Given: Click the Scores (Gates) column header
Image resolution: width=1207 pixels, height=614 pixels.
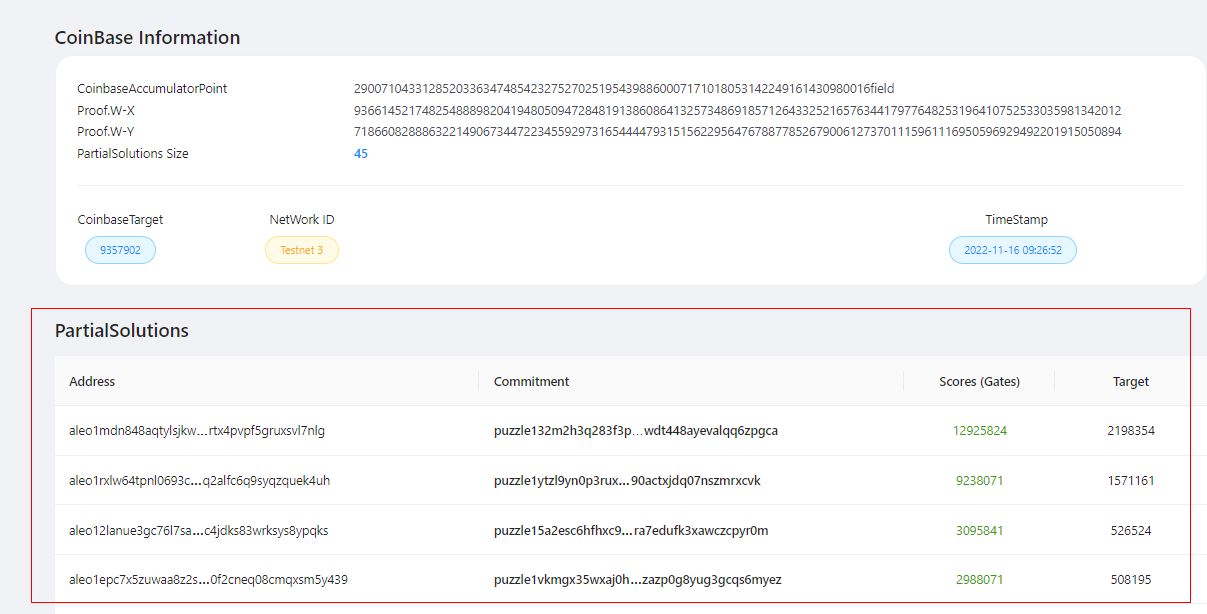Looking at the screenshot, I should click(980, 381).
